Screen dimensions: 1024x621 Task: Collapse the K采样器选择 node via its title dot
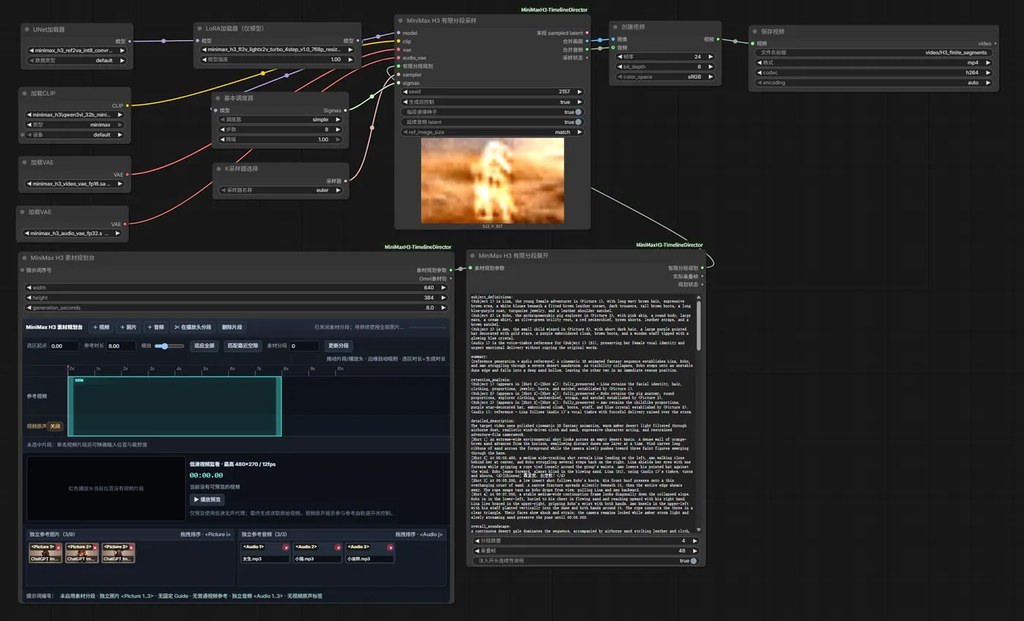pos(219,168)
